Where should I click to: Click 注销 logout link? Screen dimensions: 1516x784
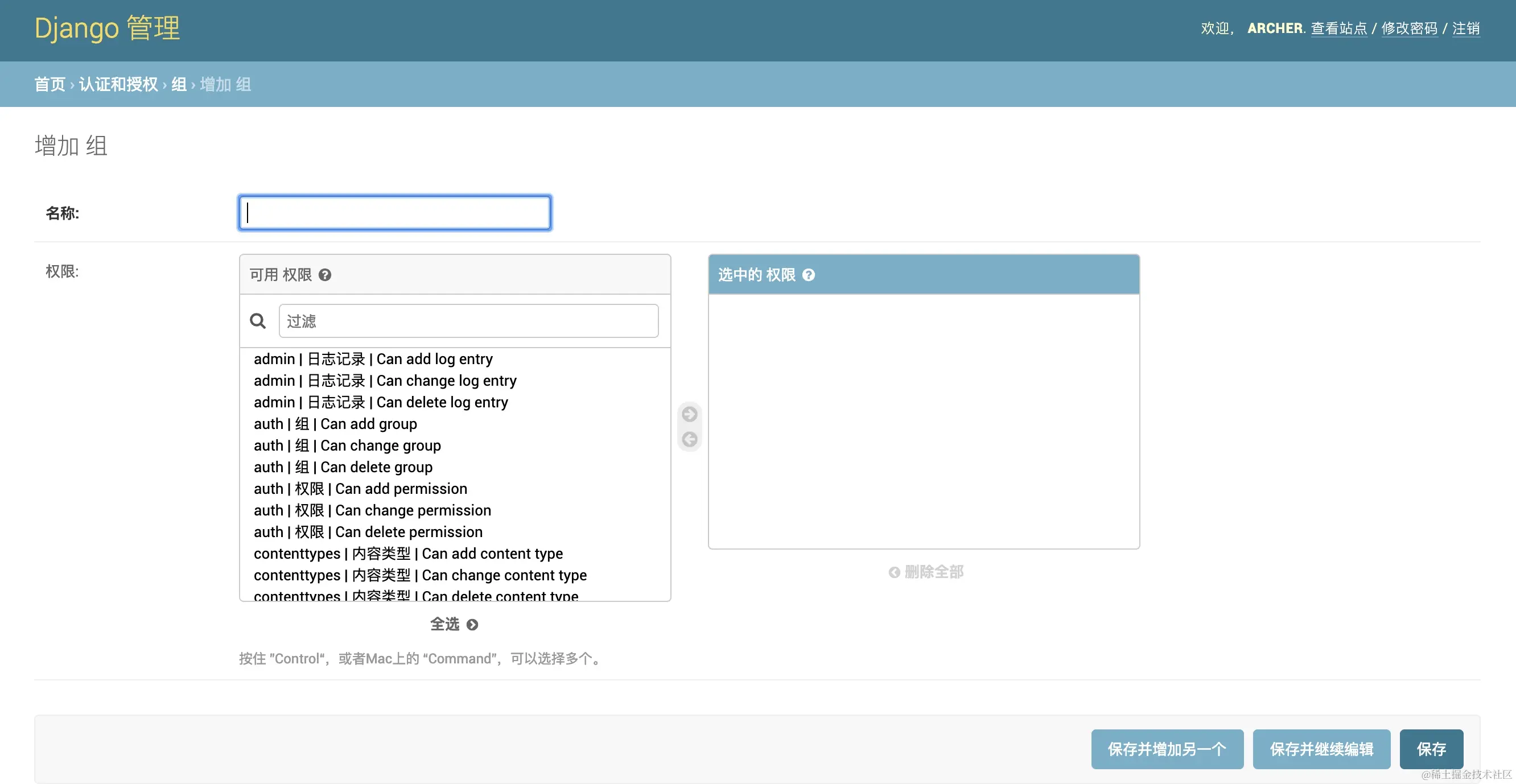tap(1465, 28)
